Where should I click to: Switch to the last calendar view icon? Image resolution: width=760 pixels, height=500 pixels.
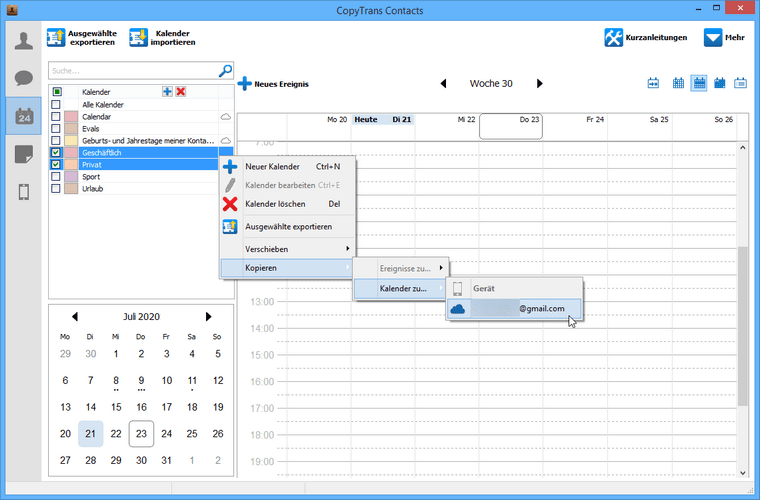740,83
